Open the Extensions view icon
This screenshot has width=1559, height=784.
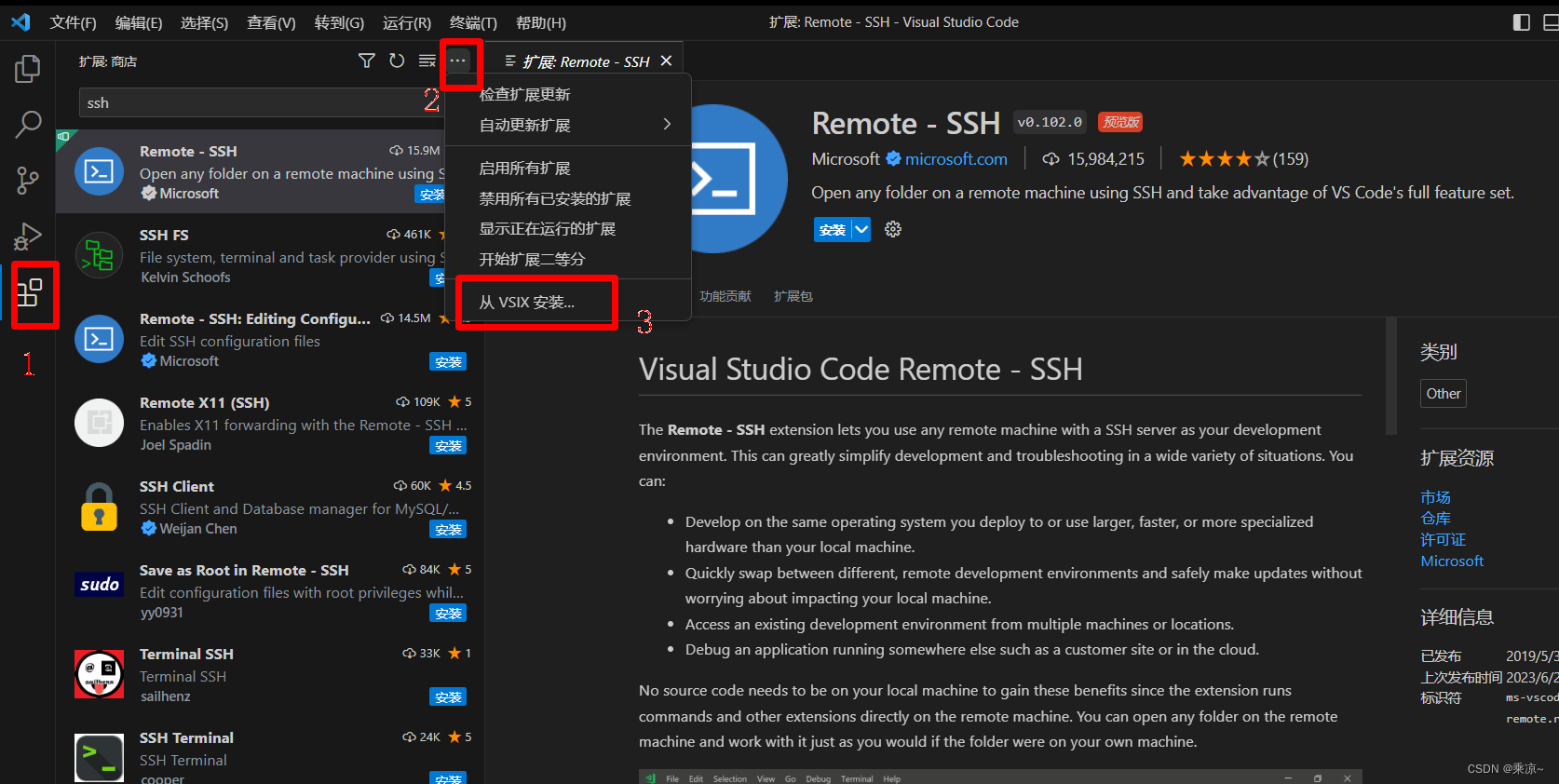pyautogui.click(x=30, y=293)
